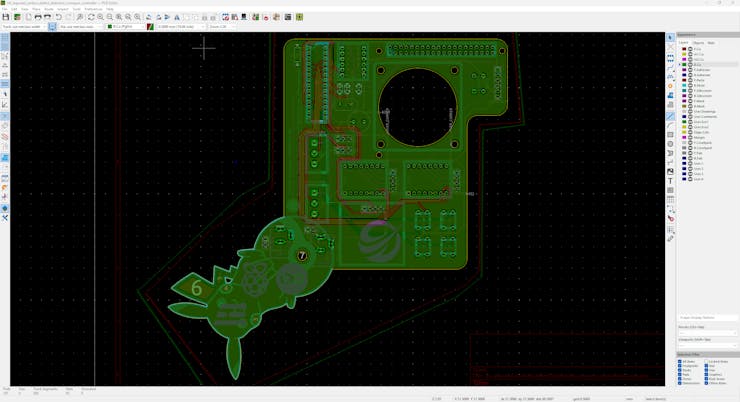Switch to the Layers tab

pyautogui.click(x=683, y=43)
